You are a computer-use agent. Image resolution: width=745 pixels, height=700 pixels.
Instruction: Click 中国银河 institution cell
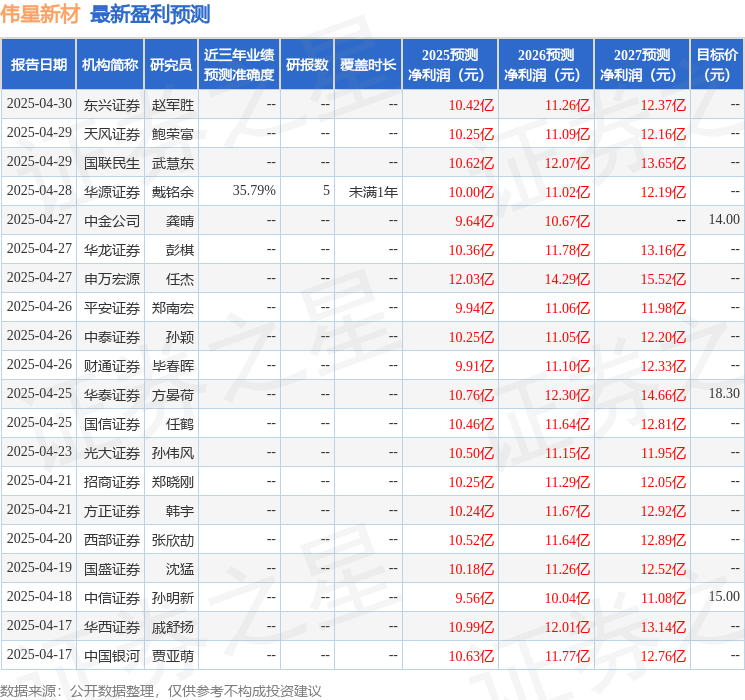(x=112, y=656)
